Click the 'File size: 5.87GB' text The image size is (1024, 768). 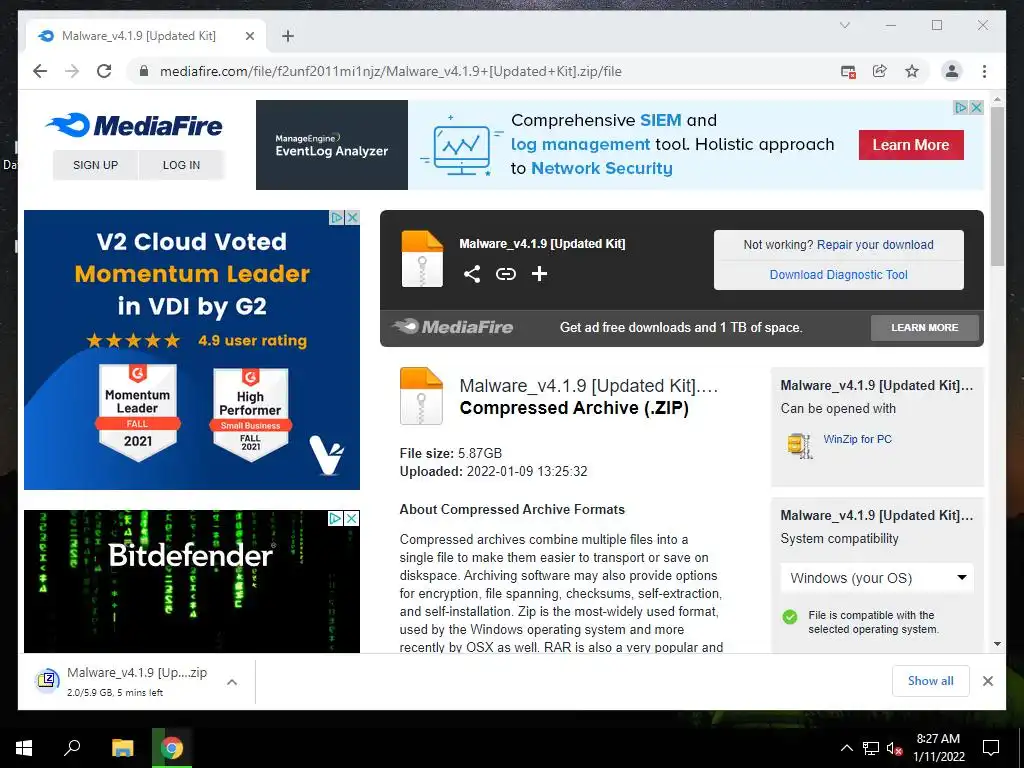pos(451,453)
